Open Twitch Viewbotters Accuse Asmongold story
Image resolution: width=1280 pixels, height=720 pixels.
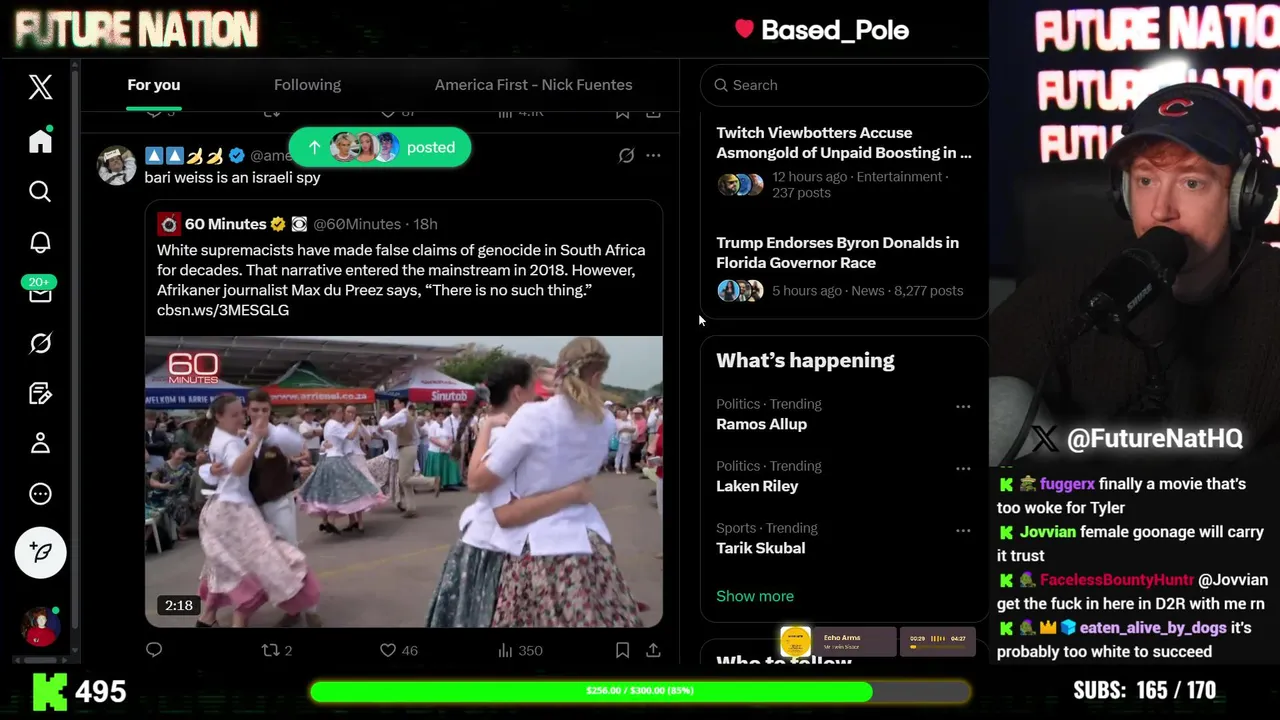844,162
